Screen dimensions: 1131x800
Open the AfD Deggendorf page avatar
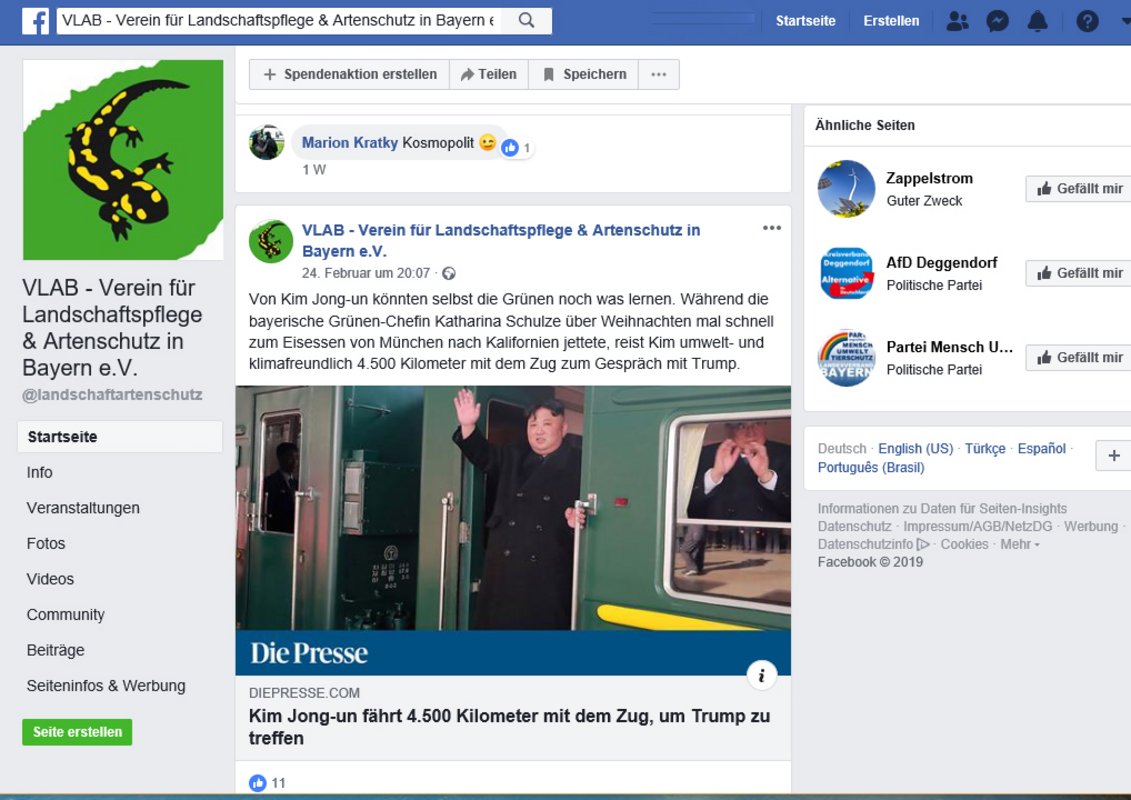(846, 273)
